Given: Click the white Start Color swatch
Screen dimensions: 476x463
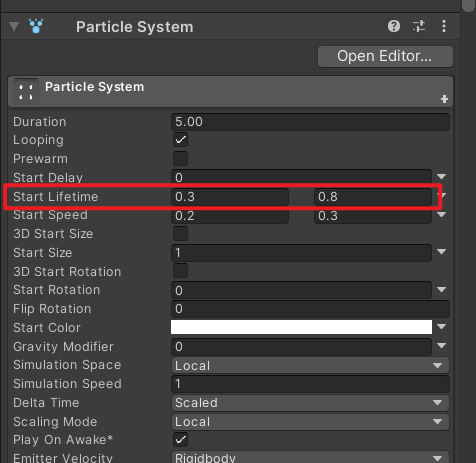Looking at the screenshot, I should 301,327.
